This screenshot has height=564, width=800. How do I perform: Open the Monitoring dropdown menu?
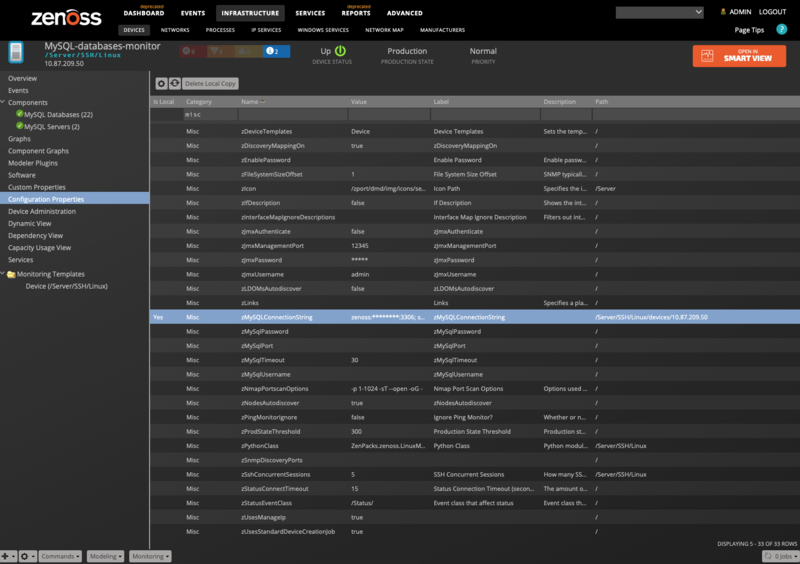click(150, 556)
